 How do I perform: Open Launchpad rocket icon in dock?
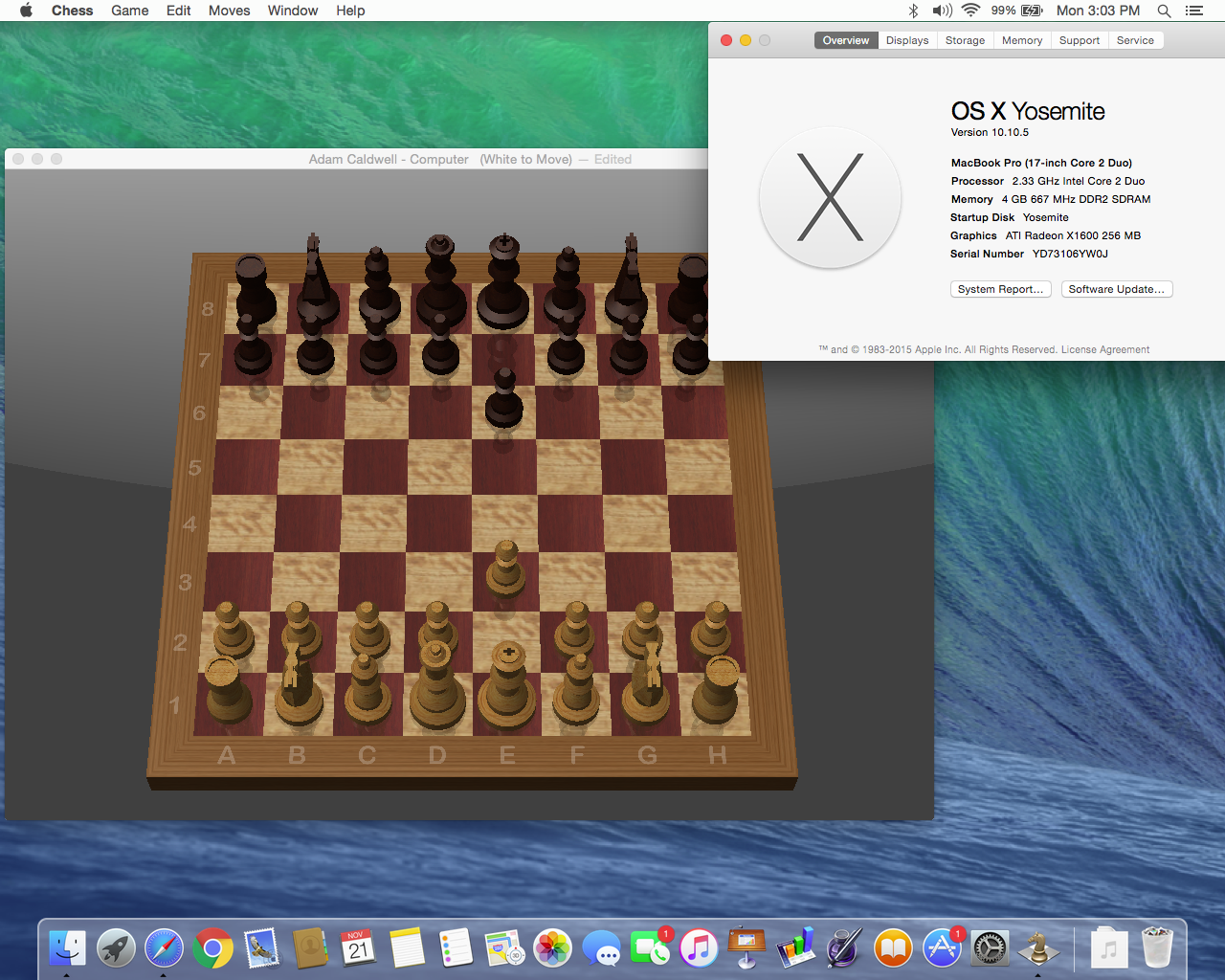[116, 948]
